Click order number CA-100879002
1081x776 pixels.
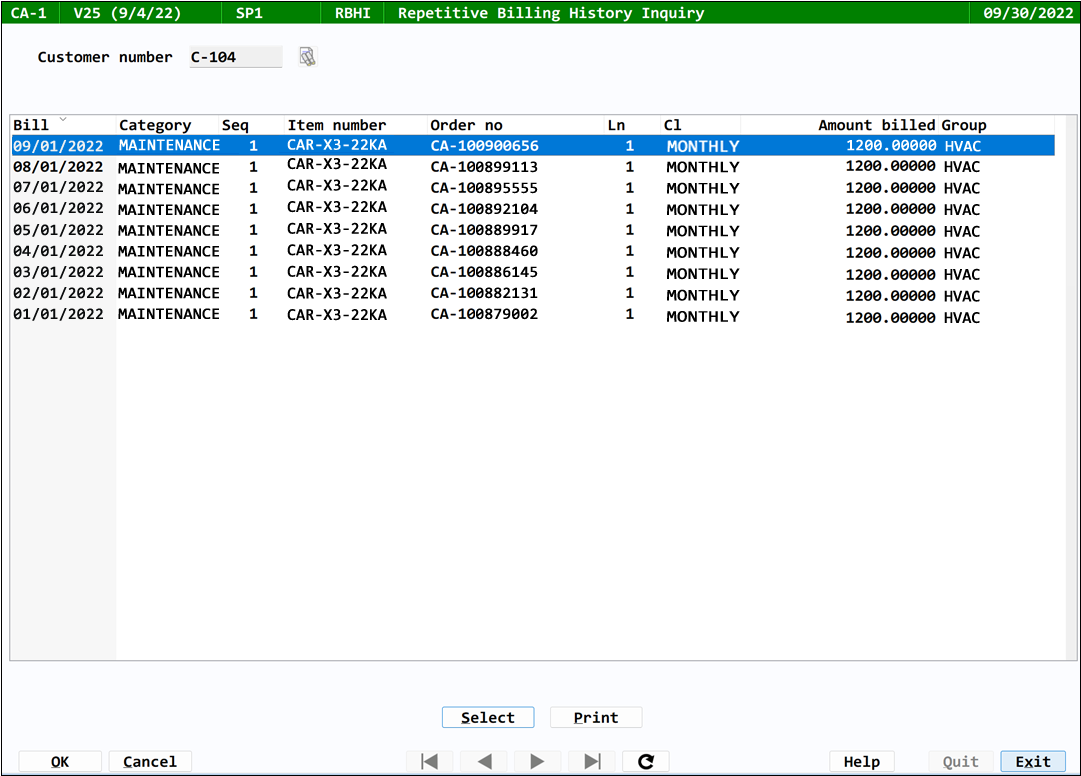point(484,314)
